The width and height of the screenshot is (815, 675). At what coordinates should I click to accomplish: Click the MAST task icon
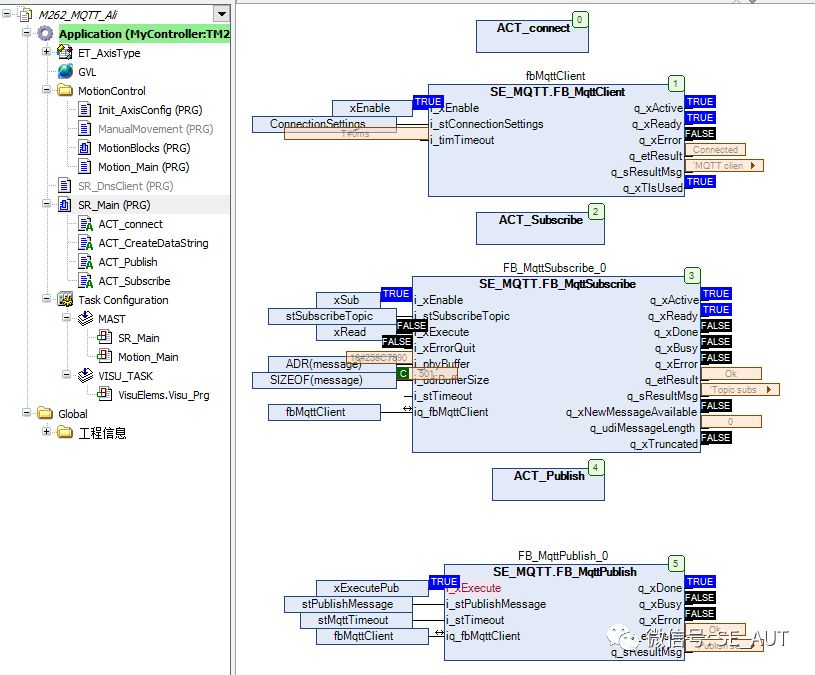85,319
